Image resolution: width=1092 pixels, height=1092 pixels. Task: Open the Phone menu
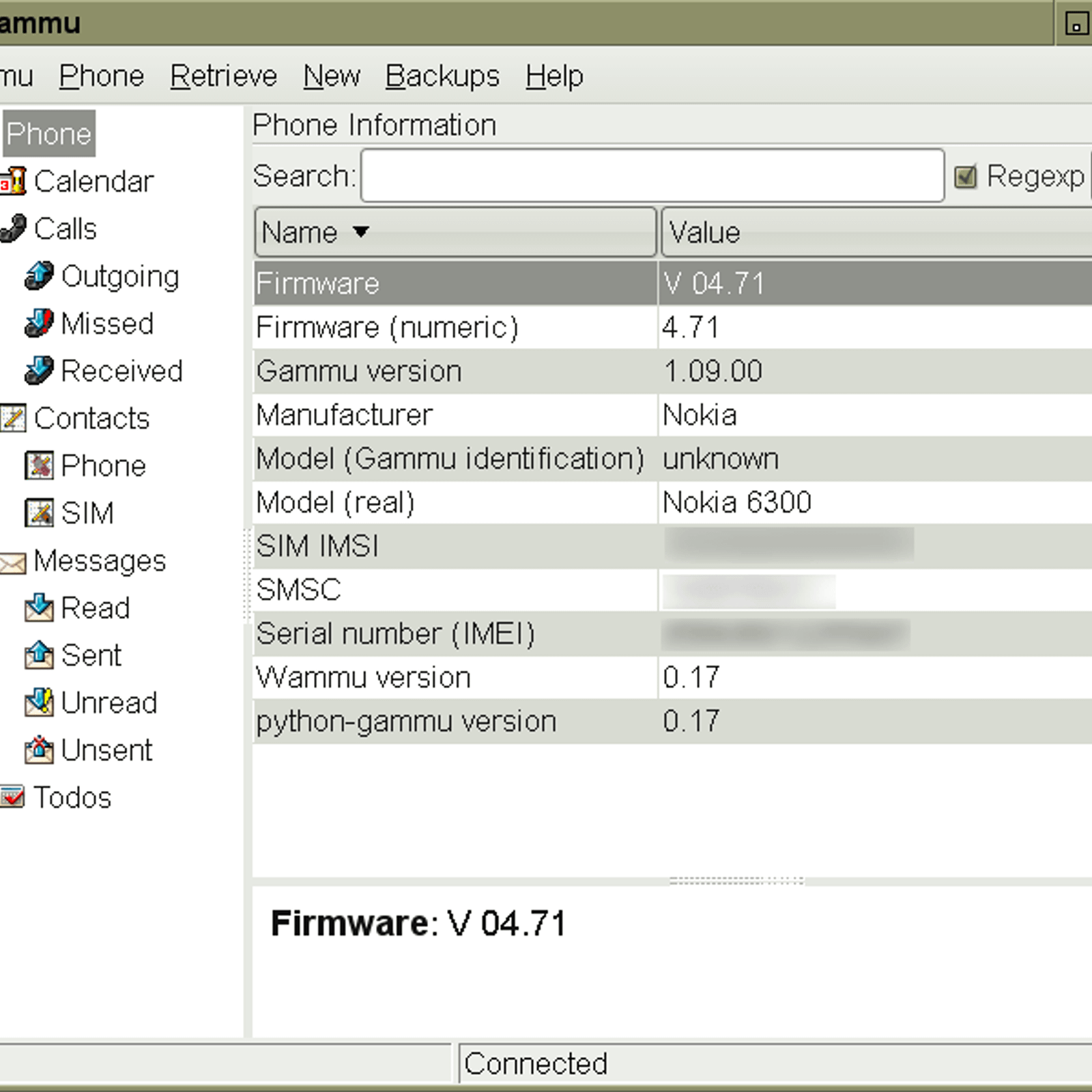click(x=102, y=76)
